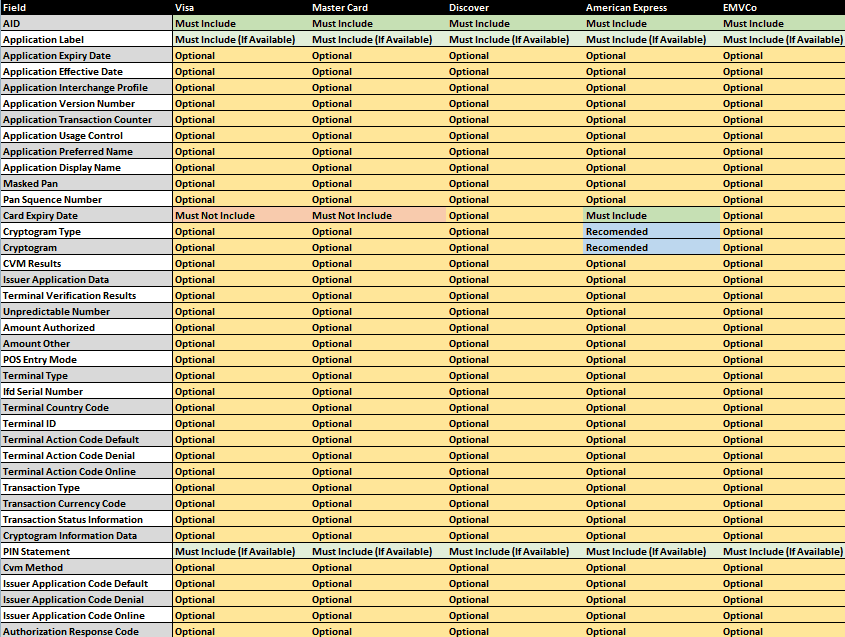Select the Master Card column header
This screenshot has height=637, width=845.
pos(378,8)
